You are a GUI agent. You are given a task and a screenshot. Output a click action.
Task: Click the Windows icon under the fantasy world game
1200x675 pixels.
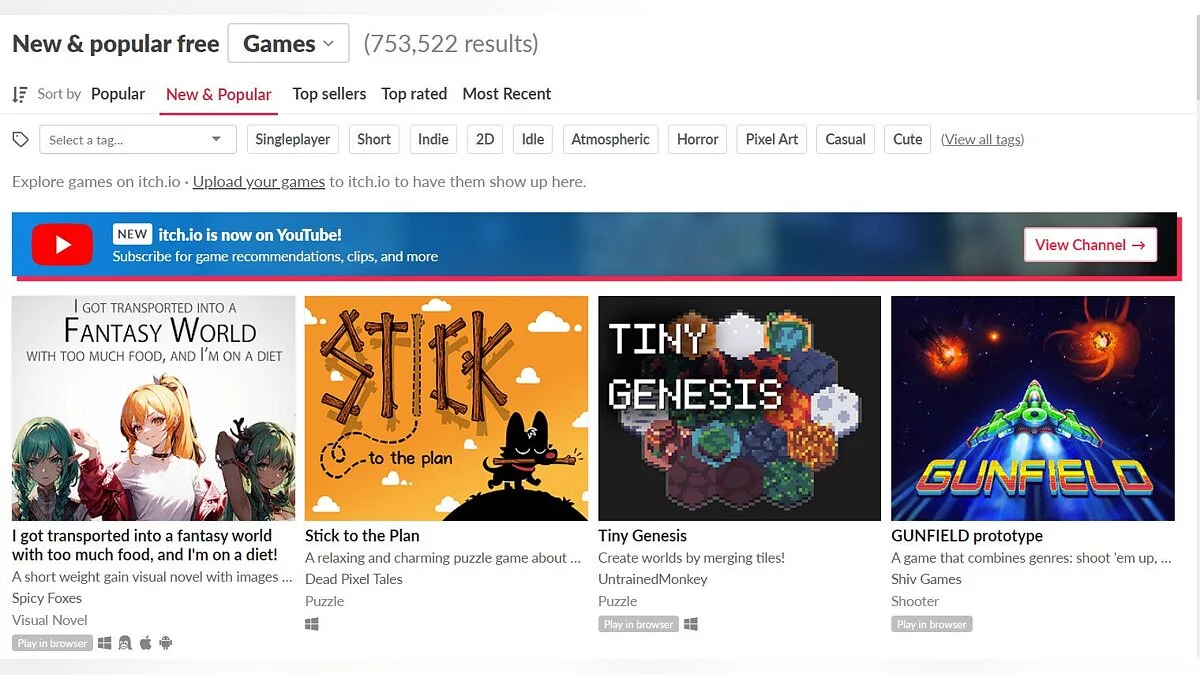(x=105, y=643)
